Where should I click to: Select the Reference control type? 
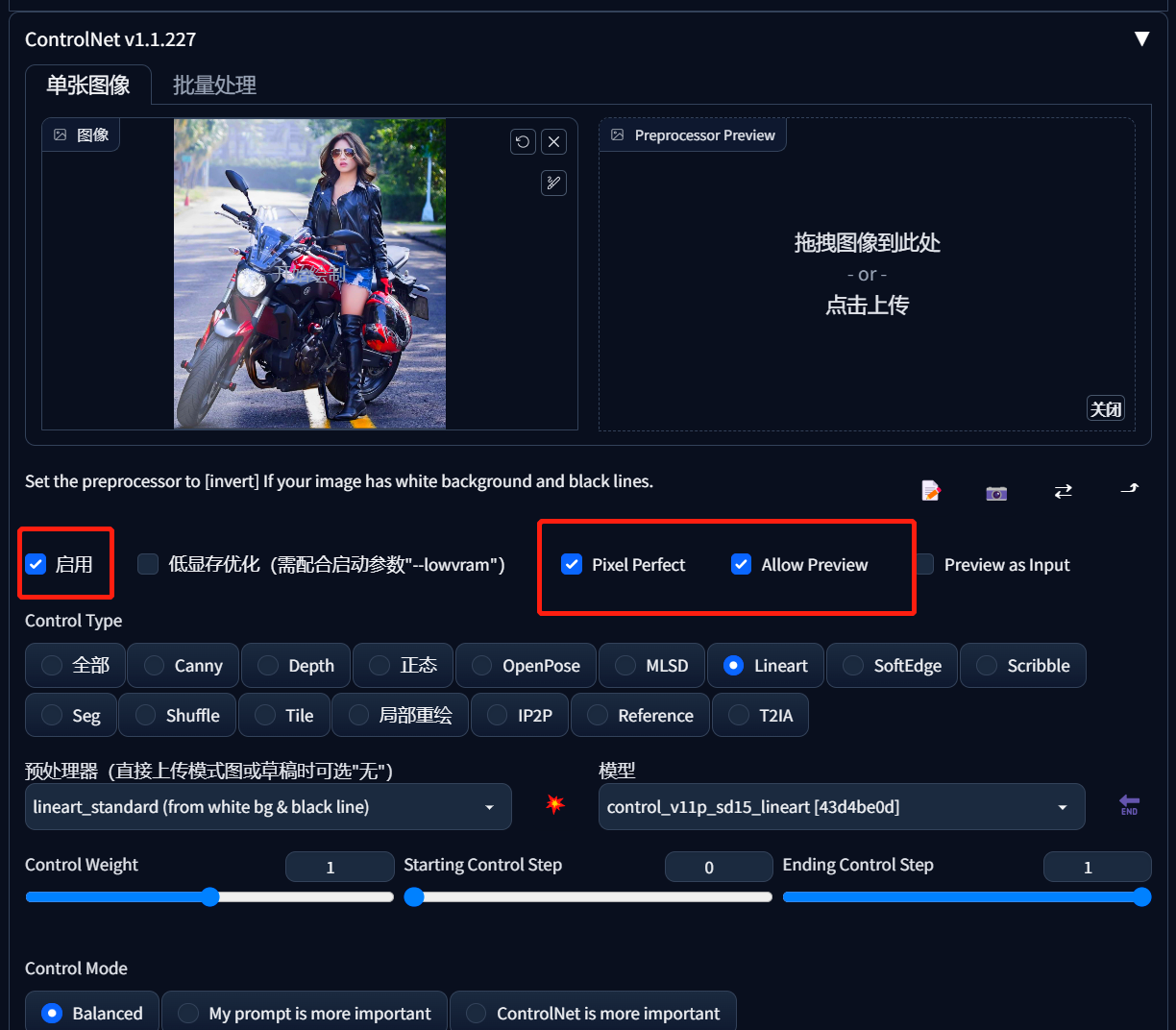click(x=640, y=715)
